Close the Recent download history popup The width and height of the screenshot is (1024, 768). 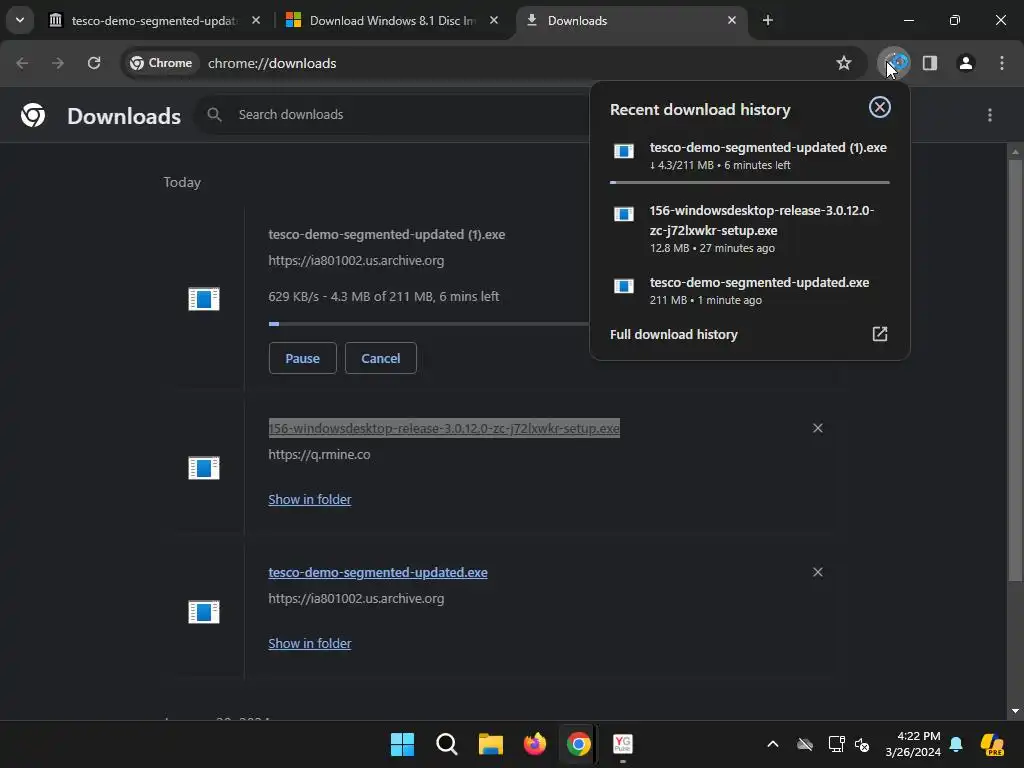coord(880,108)
